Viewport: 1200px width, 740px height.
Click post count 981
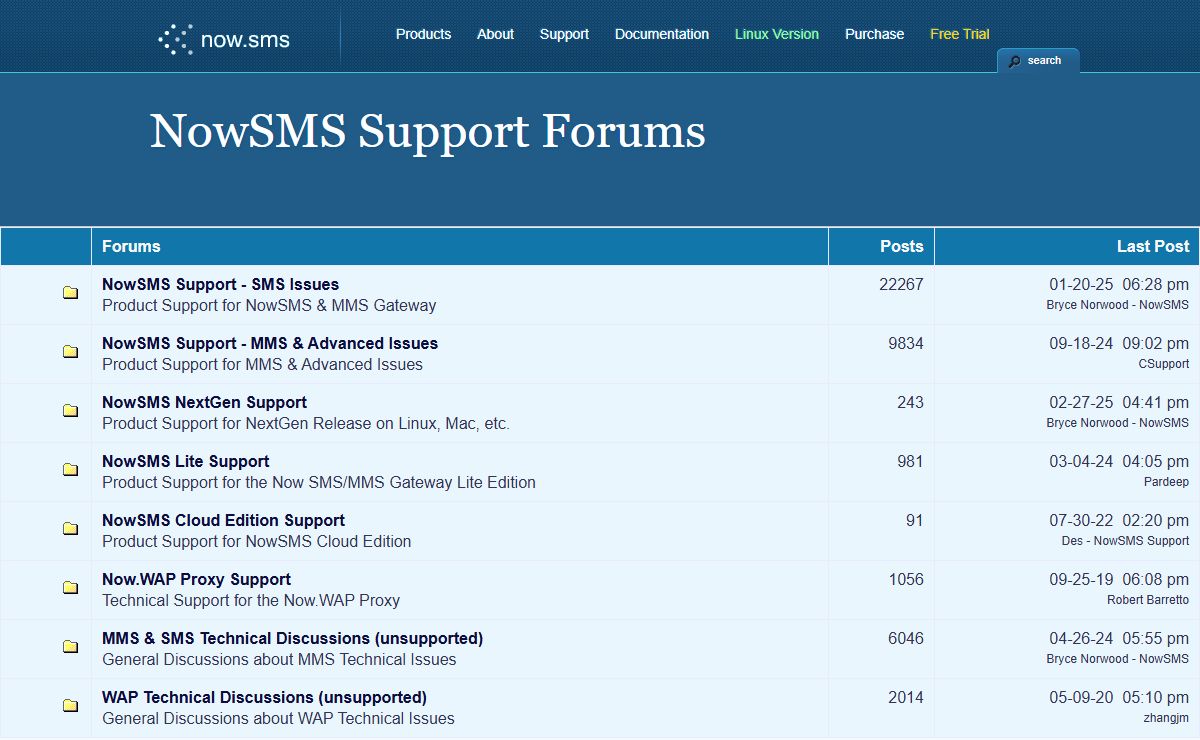pyautogui.click(x=910, y=461)
